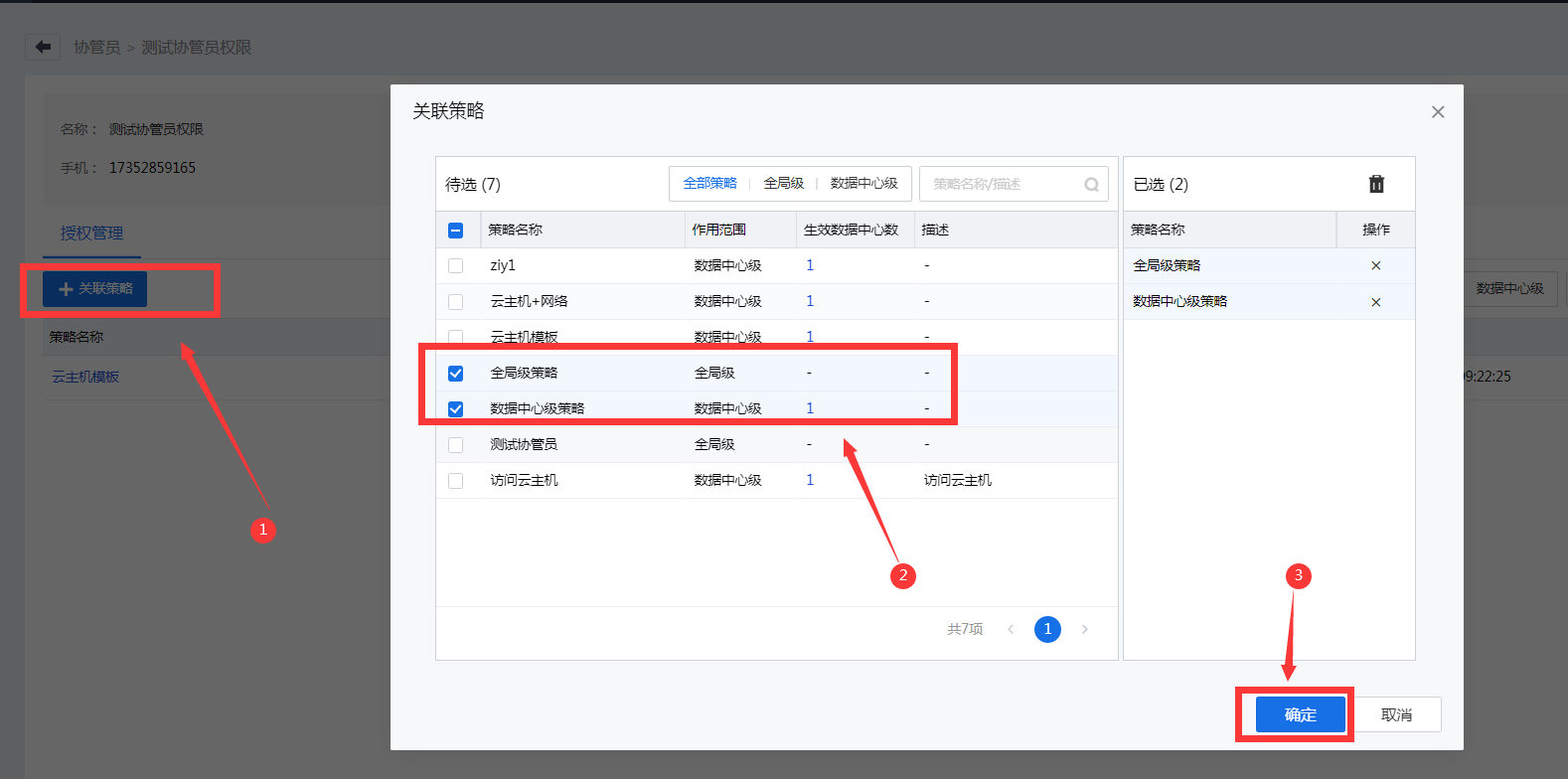Click the back arrow icon beside 协管员

(x=43, y=47)
